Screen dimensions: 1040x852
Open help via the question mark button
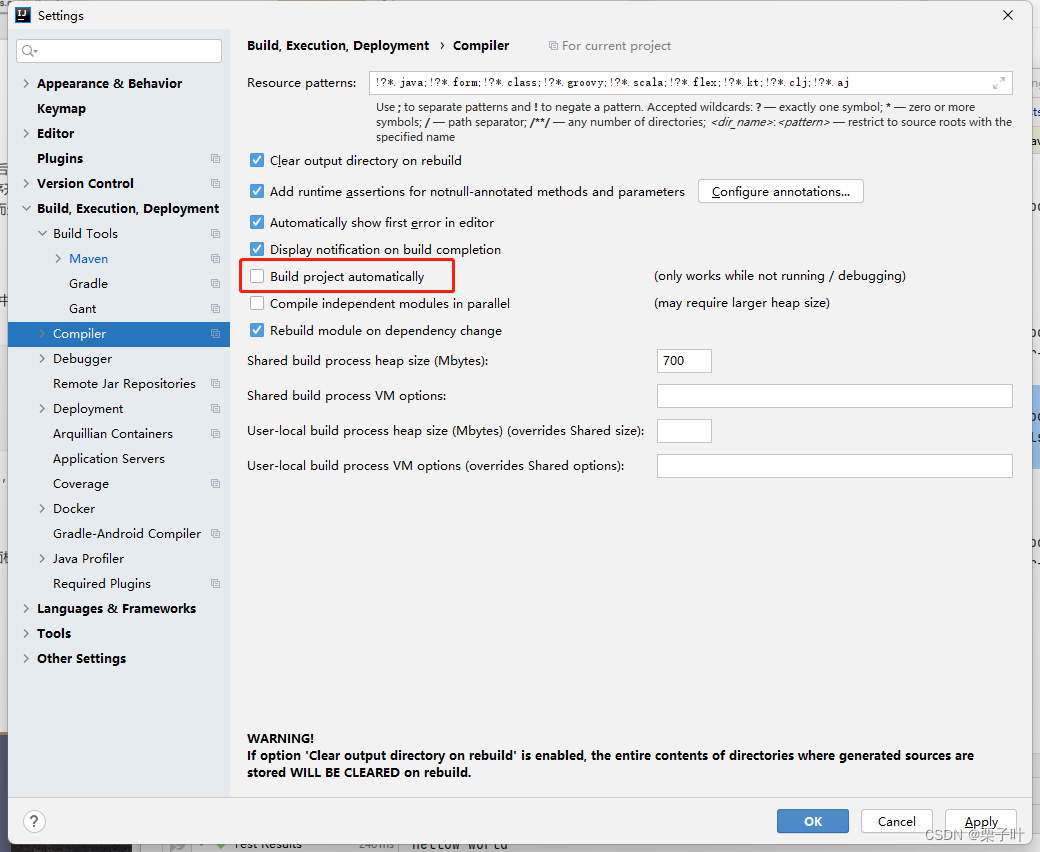click(x=34, y=822)
